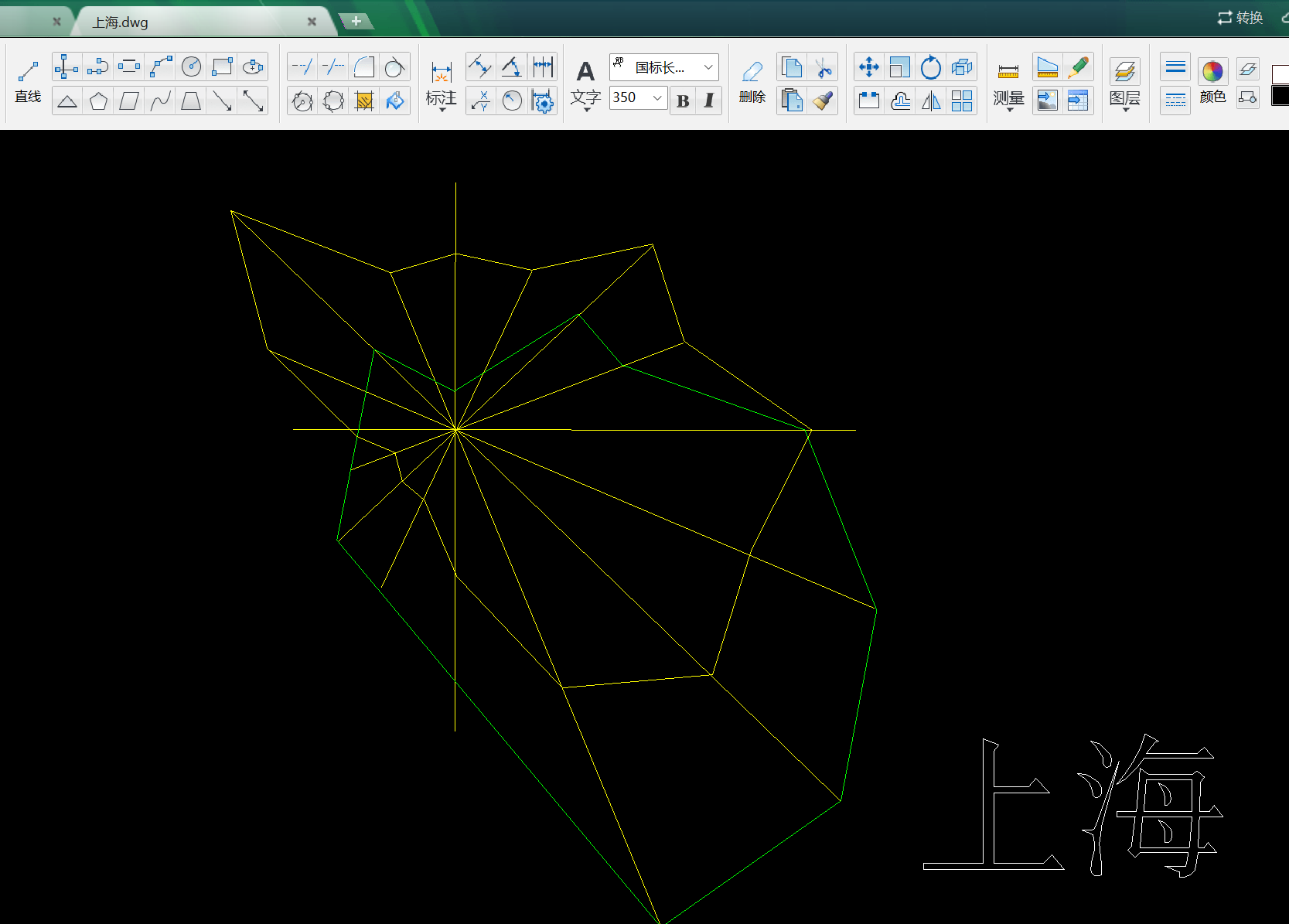Click the scissors cut icon

824,67
